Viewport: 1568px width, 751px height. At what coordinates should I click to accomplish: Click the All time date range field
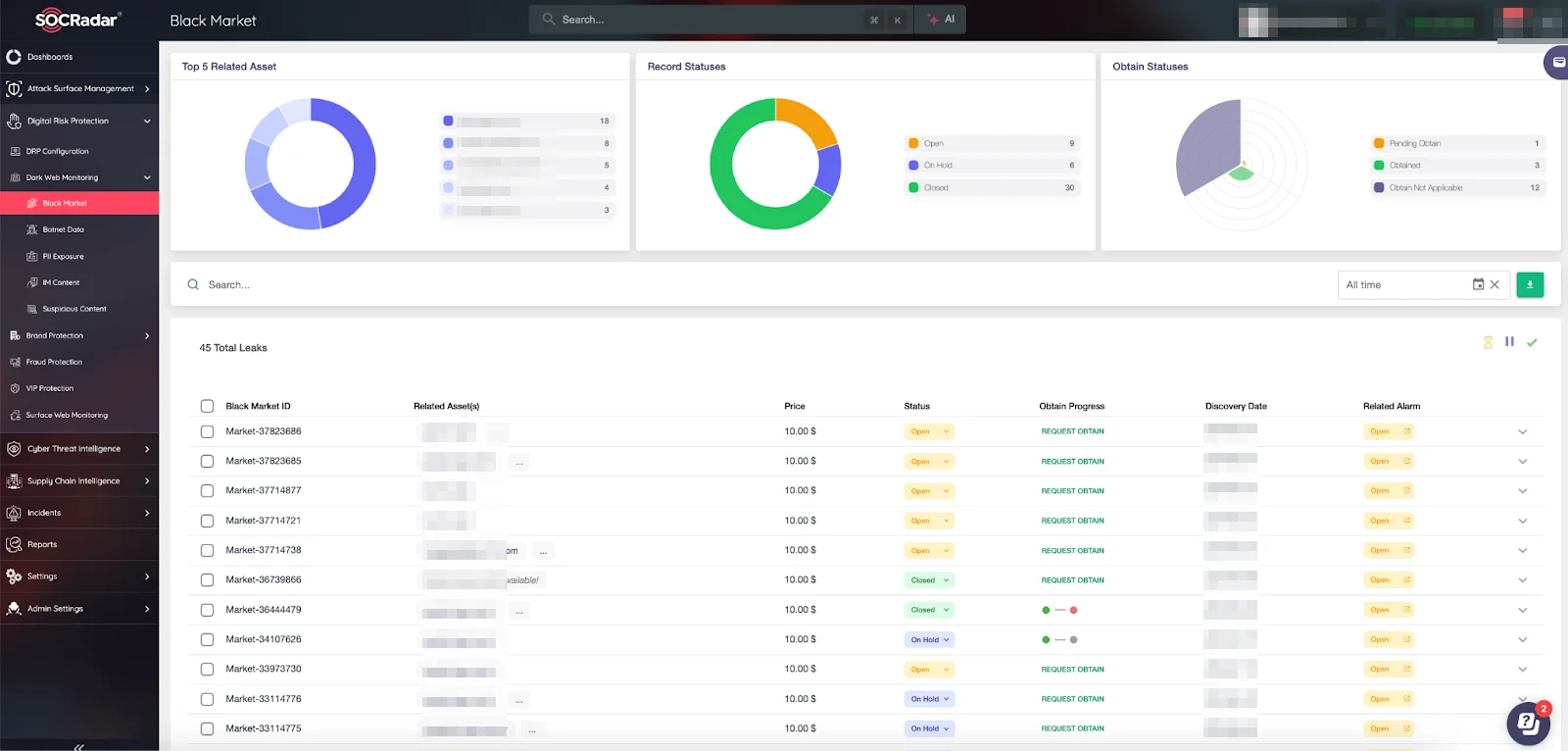1422,284
